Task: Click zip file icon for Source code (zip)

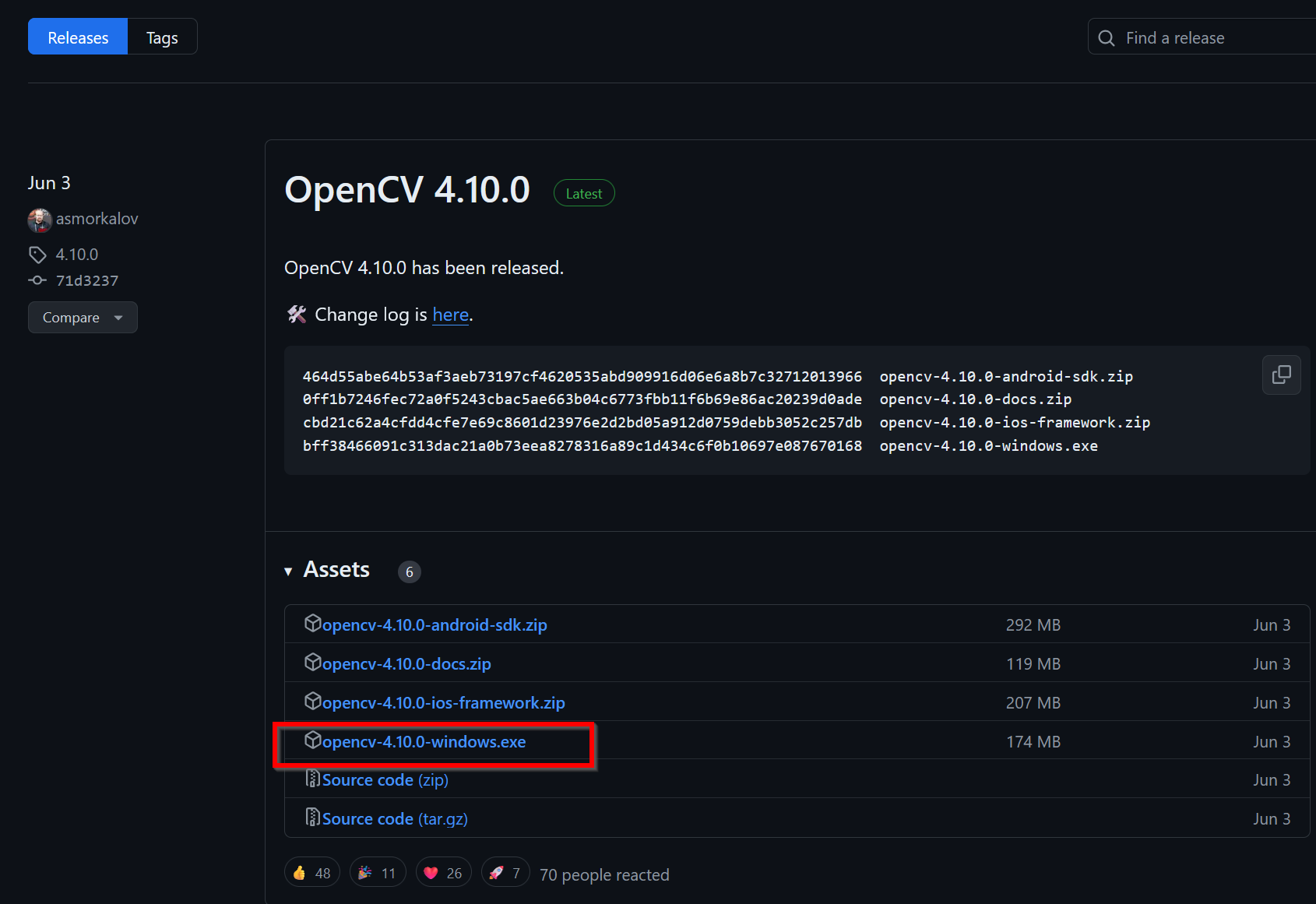Action: click(x=312, y=778)
